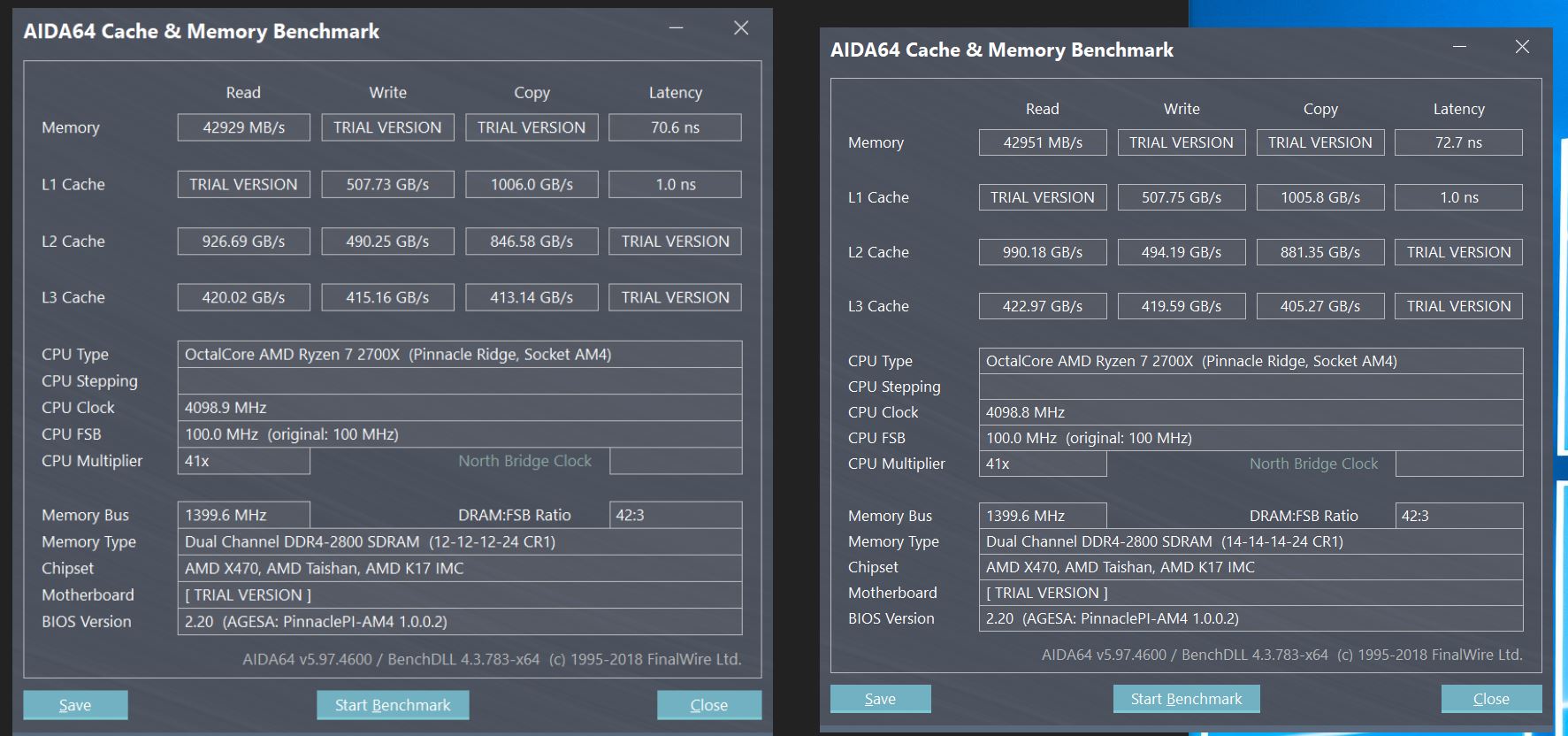Click L3 Cache Copy 405.27 GB/s
Screen dimensions: 1568x736
(x=1320, y=306)
